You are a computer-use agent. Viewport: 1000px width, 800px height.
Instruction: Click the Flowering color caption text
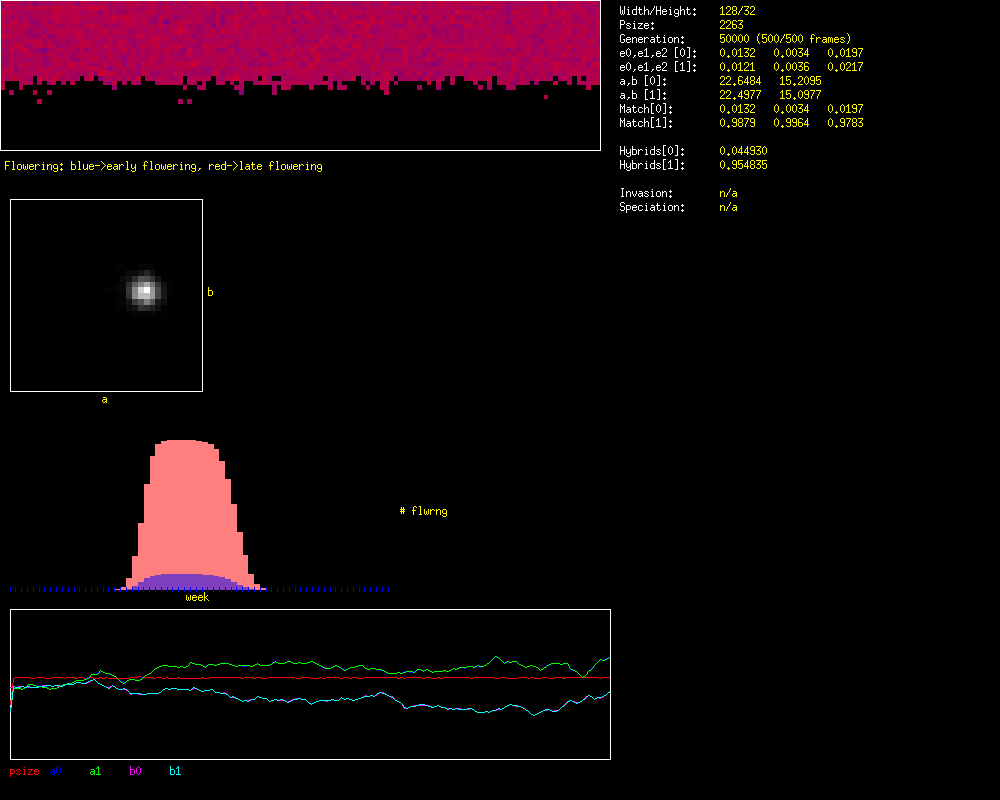[x=163, y=166]
